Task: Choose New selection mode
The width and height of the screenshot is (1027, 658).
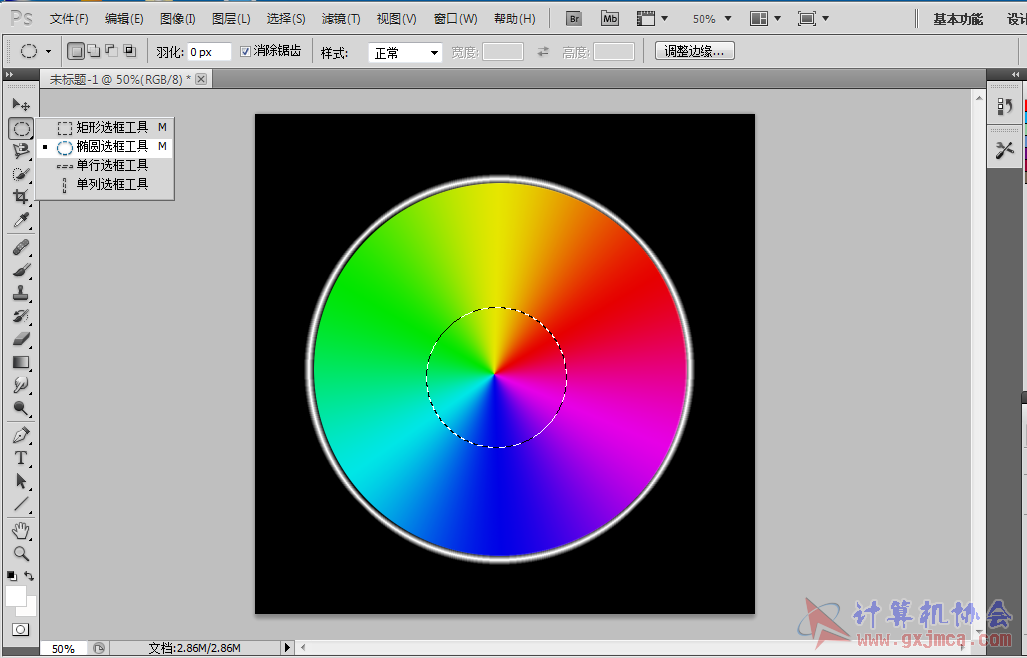Action: [x=76, y=51]
